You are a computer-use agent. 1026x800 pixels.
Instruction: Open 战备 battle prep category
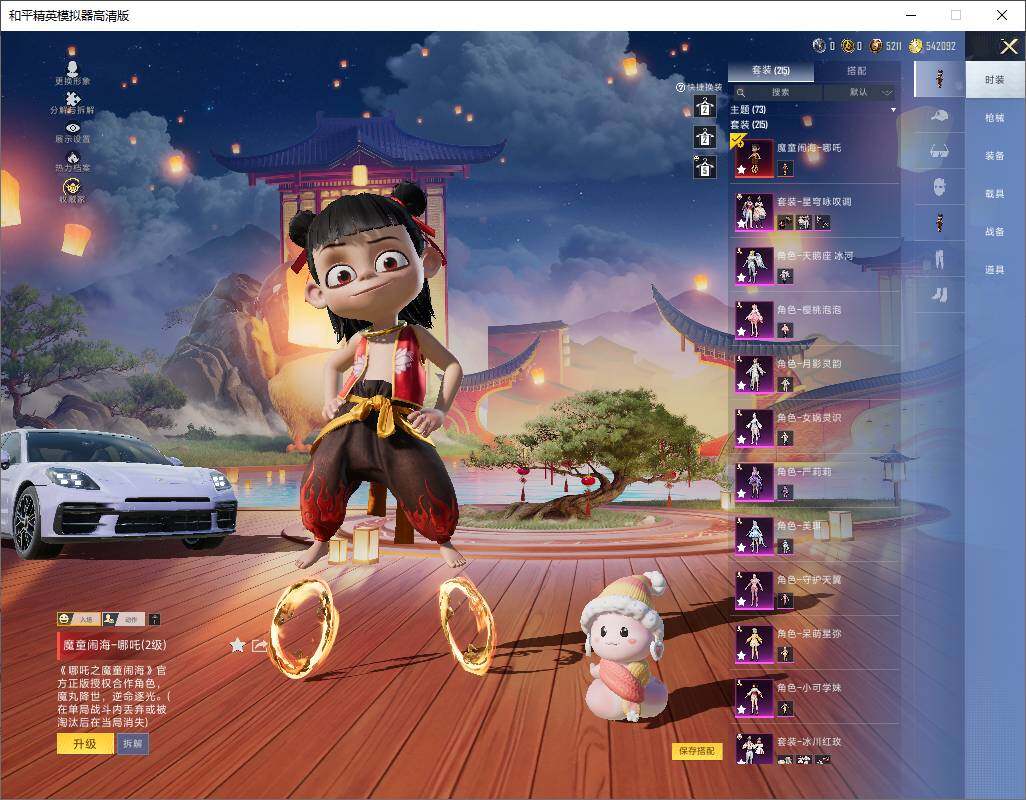coord(995,232)
